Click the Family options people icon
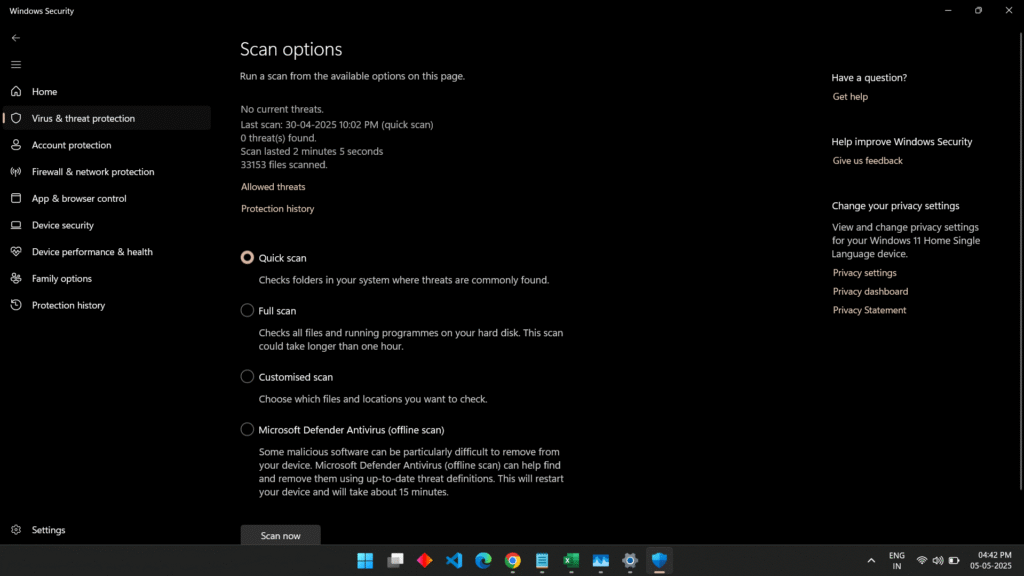The image size is (1024, 576). [x=16, y=278]
